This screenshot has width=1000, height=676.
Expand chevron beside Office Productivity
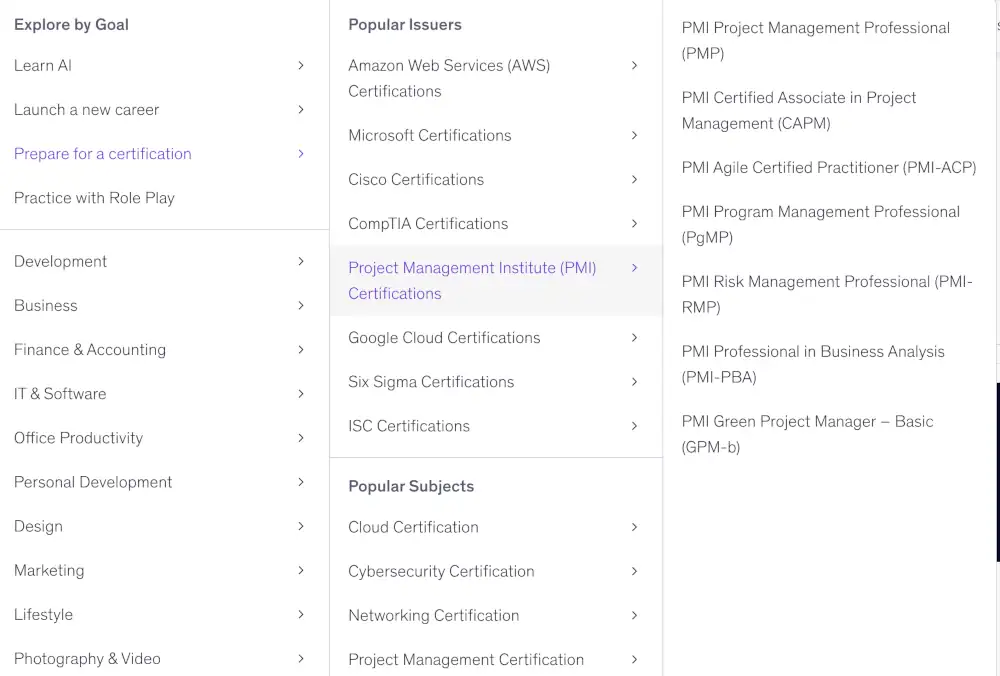[301, 438]
